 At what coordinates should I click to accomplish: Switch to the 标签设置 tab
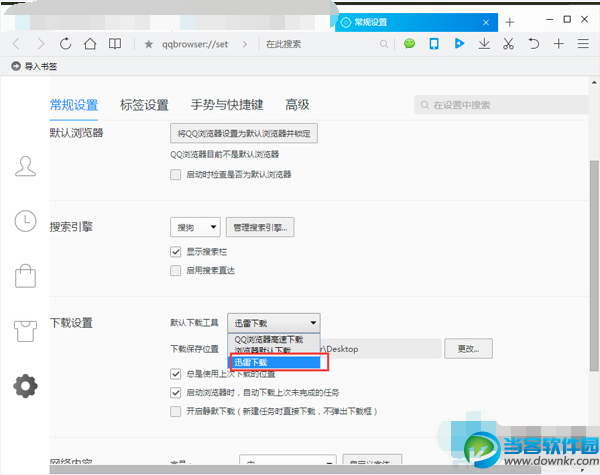pos(144,105)
